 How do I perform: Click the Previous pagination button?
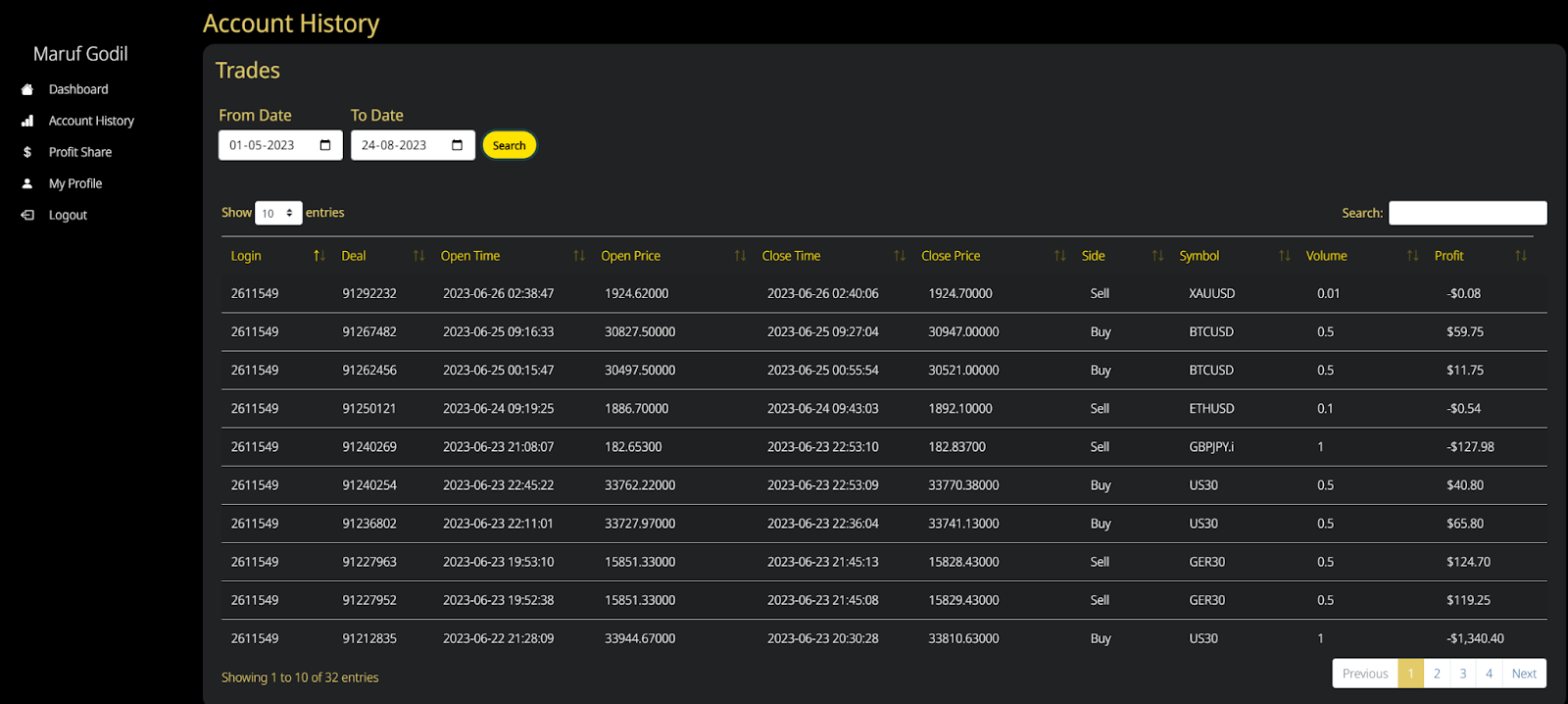1365,674
